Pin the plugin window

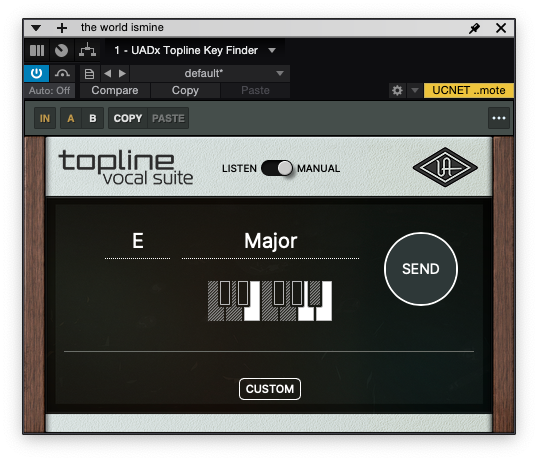(475, 28)
